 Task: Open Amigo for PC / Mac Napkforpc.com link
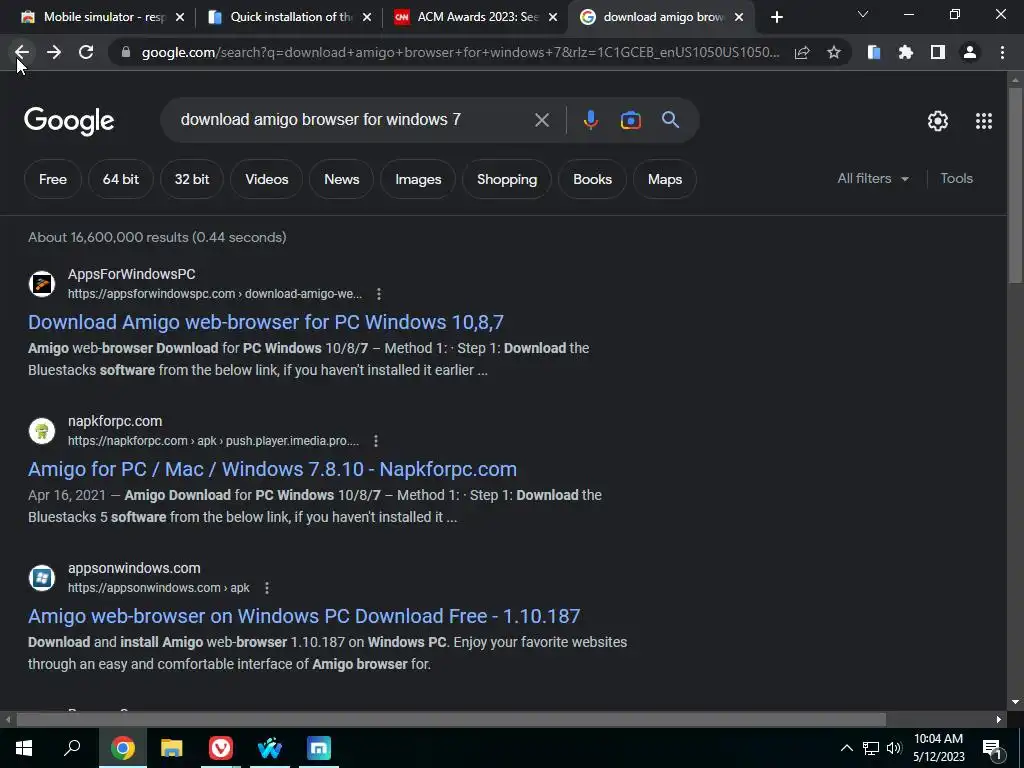pyautogui.click(x=272, y=469)
